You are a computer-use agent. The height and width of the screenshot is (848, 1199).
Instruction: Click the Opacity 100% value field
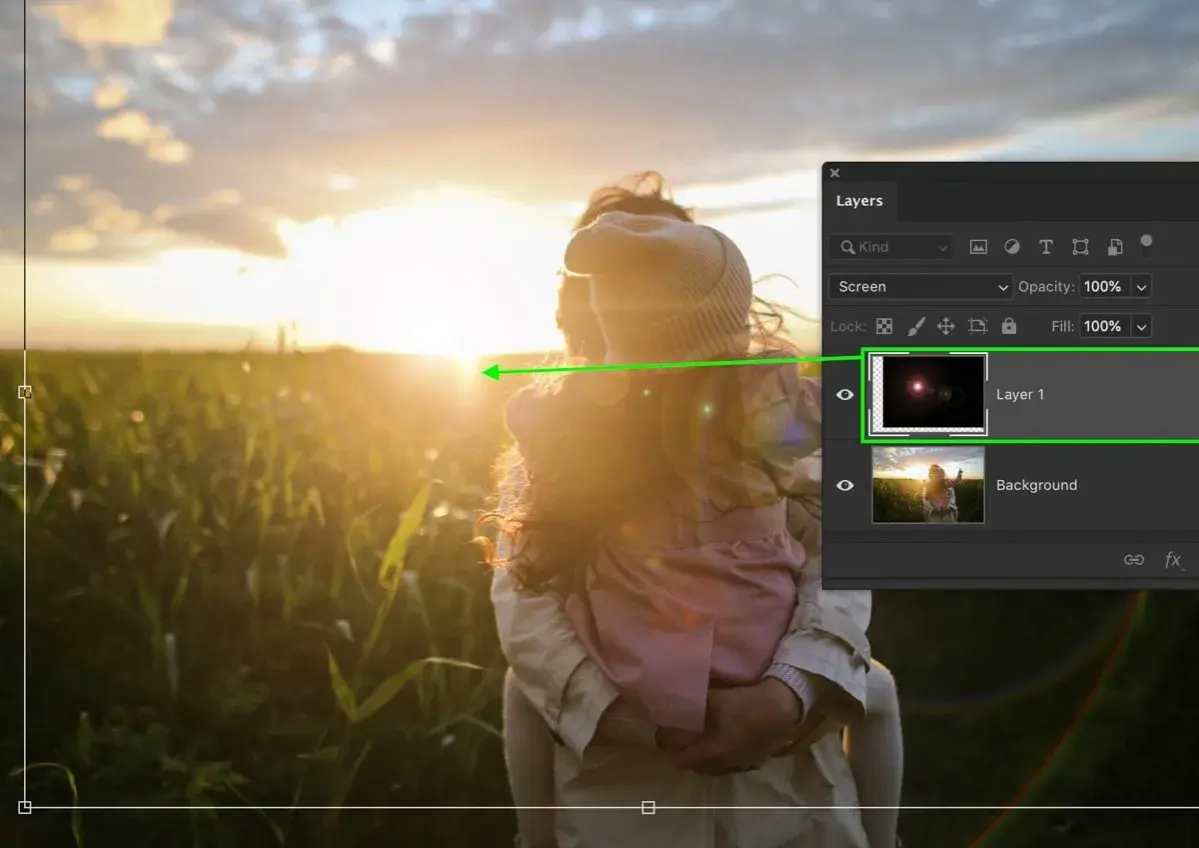tap(1104, 287)
